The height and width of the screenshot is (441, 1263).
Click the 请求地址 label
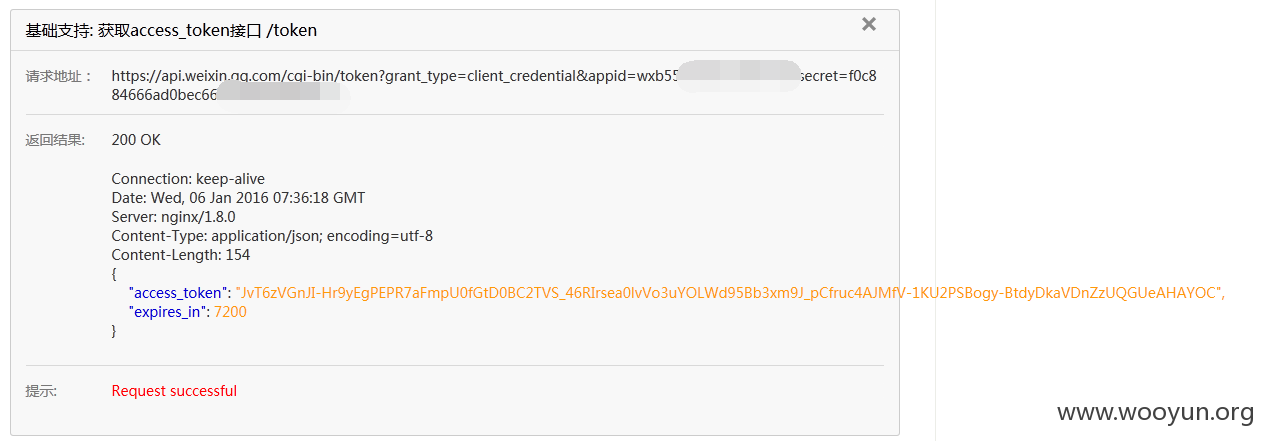pyautogui.click(x=59, y=76)
